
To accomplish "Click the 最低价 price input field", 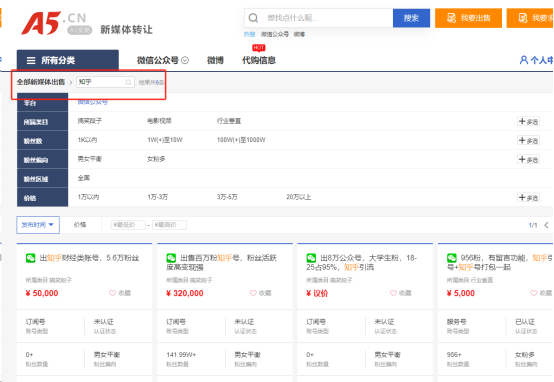I will click(128, 225).
